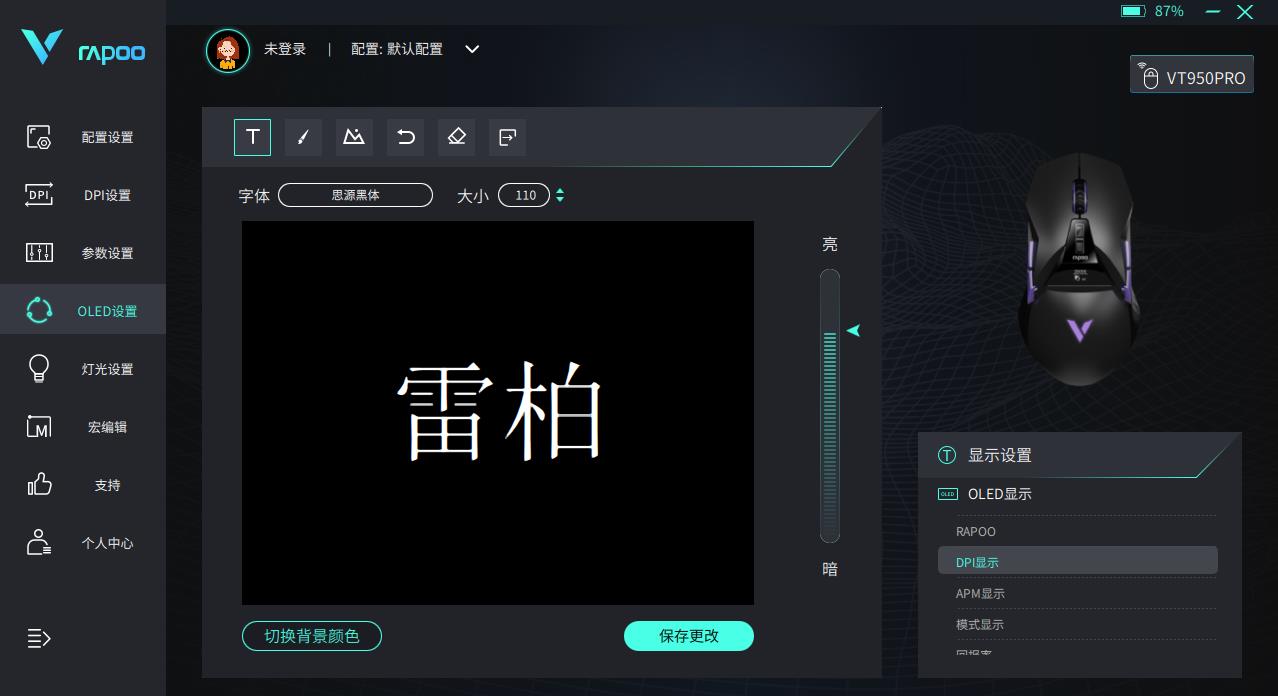The width and height of the screenshot is (1278, 696).
Task: Select the Eraser tool
Action: click(x=456, y=137)
